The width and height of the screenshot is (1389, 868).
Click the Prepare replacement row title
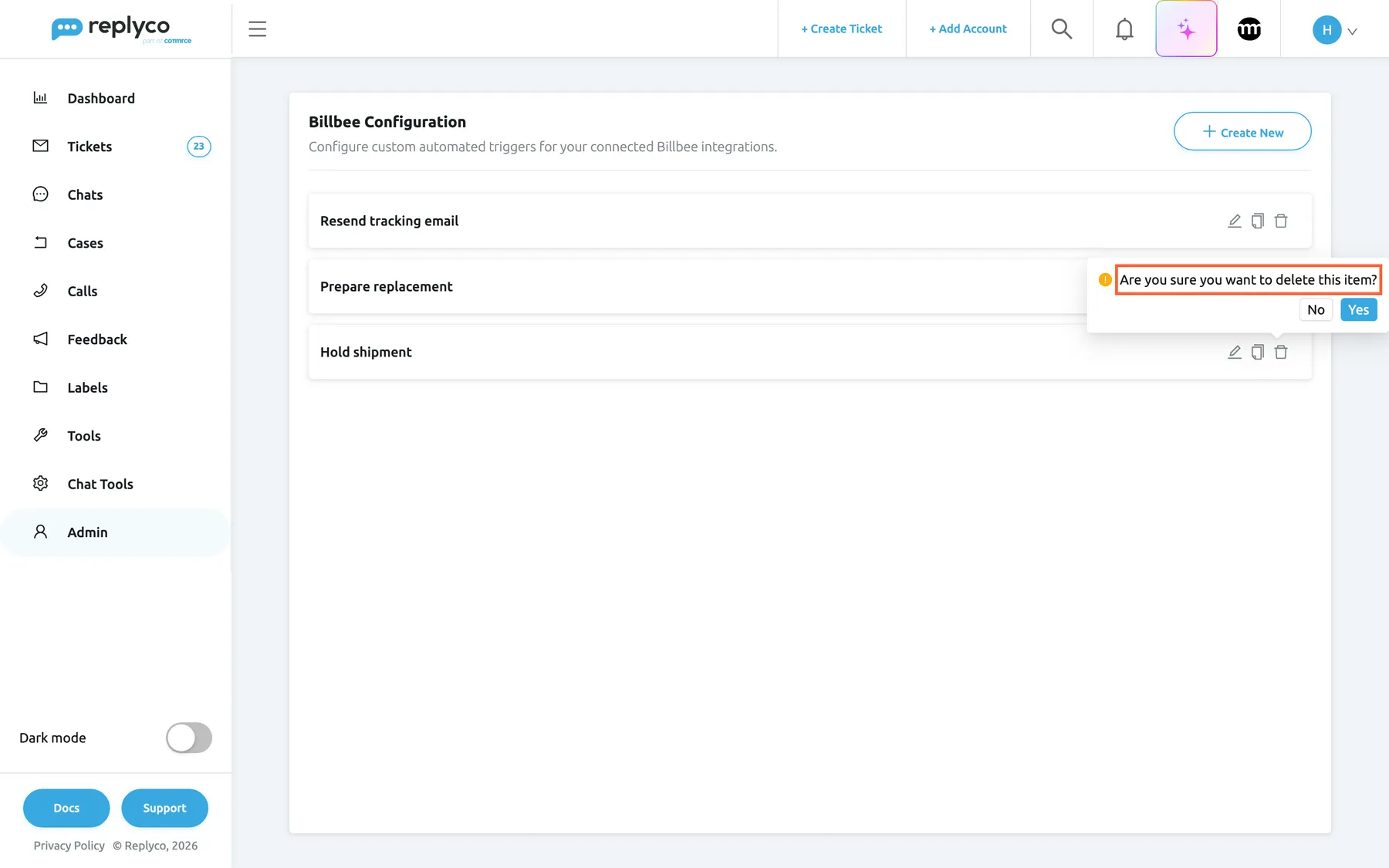coord(386,286)
